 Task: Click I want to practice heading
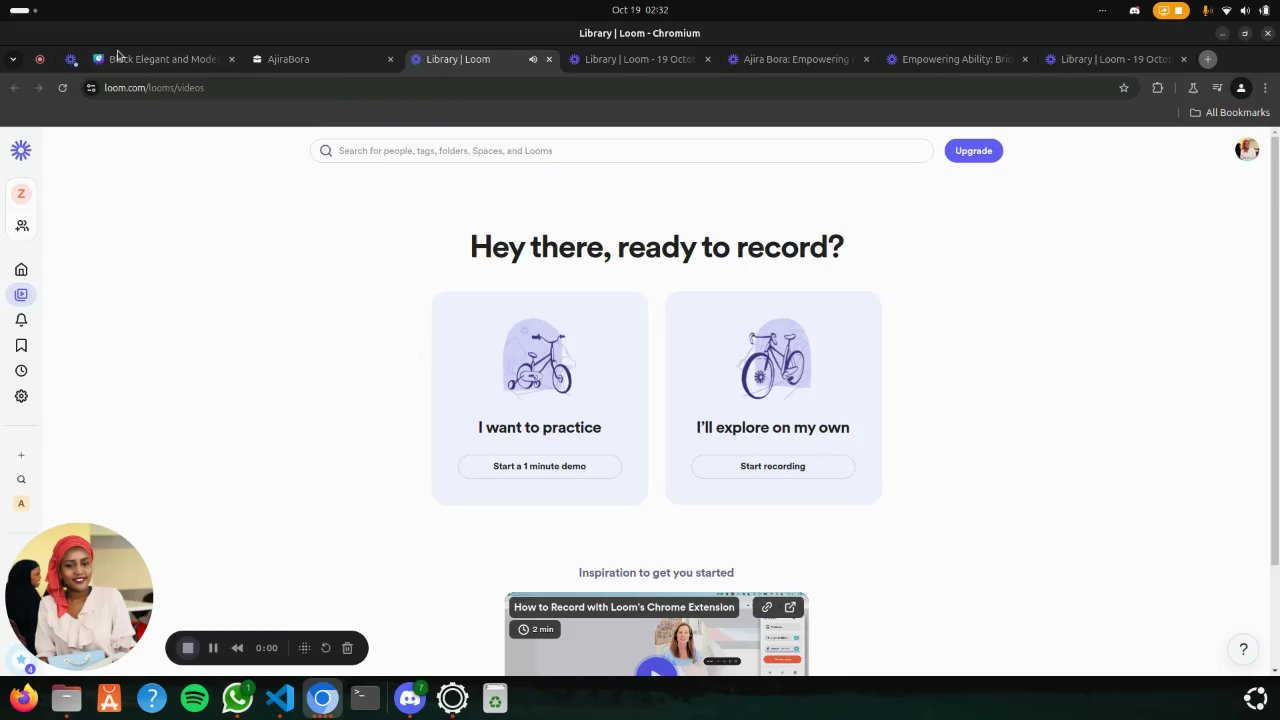coord(539,427)
